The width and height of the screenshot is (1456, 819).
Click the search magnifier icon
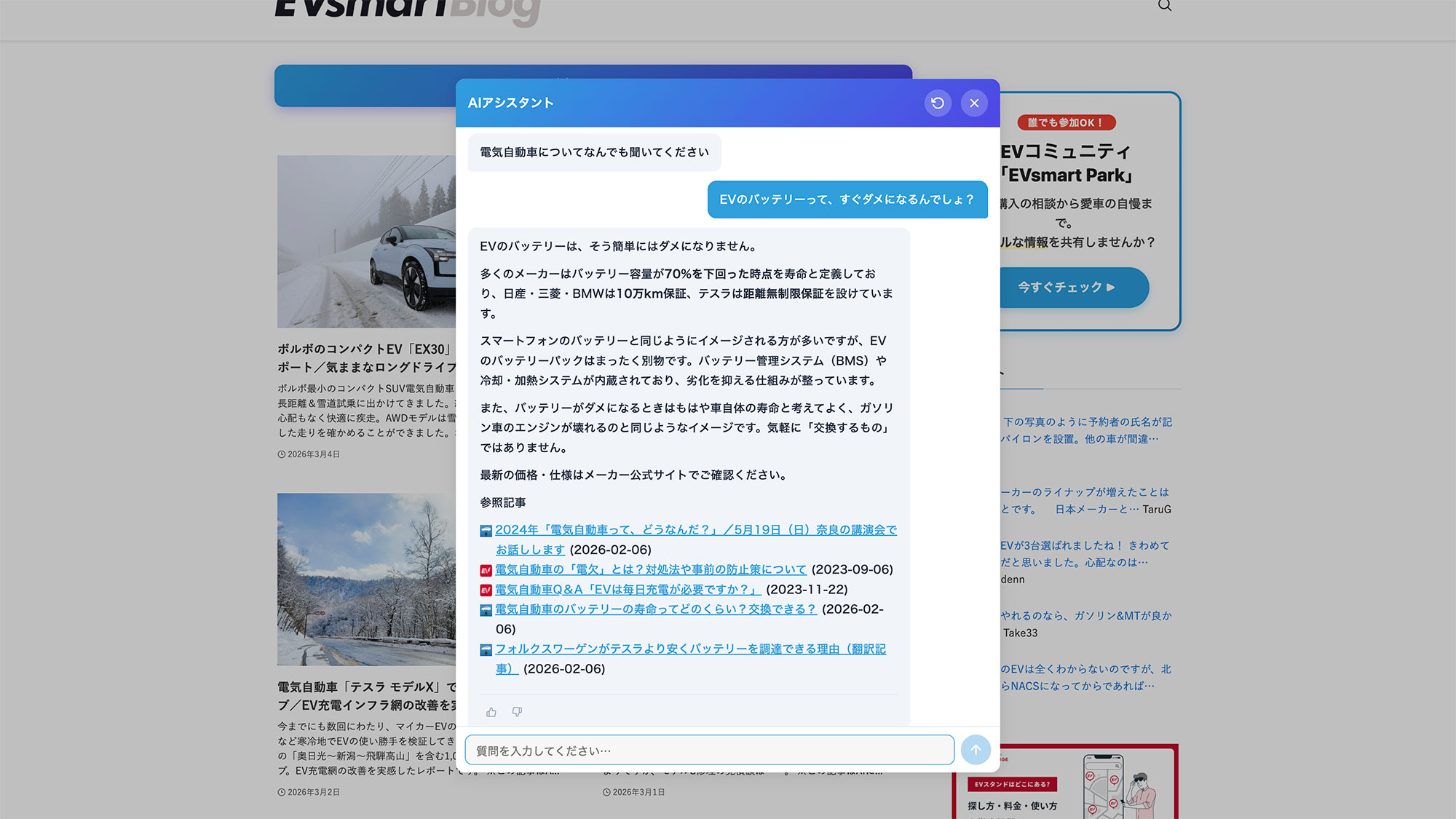click(x=1165, y=6)
